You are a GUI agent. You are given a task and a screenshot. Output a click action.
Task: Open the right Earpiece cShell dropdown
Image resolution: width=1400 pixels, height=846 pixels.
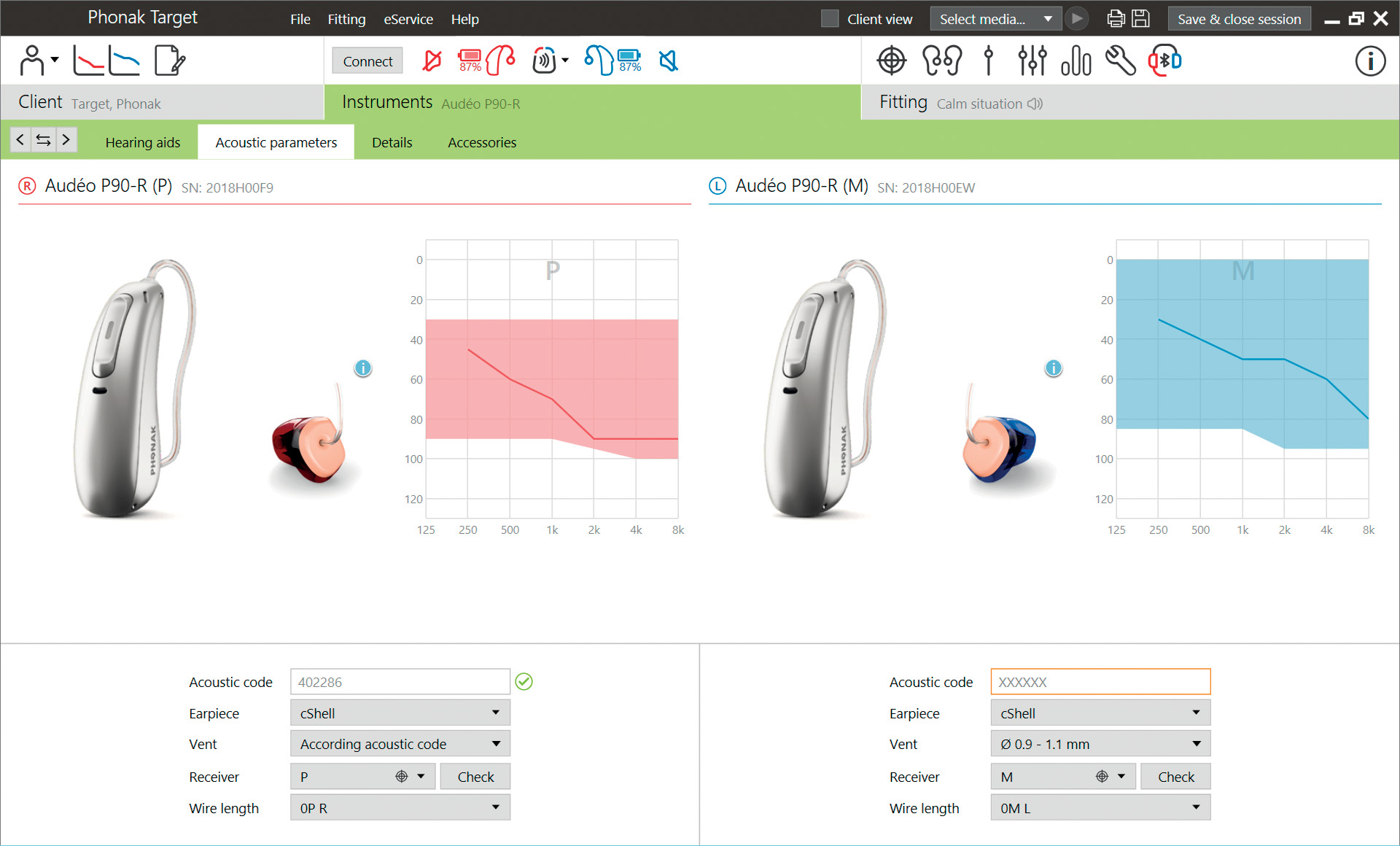coord(400,713)
